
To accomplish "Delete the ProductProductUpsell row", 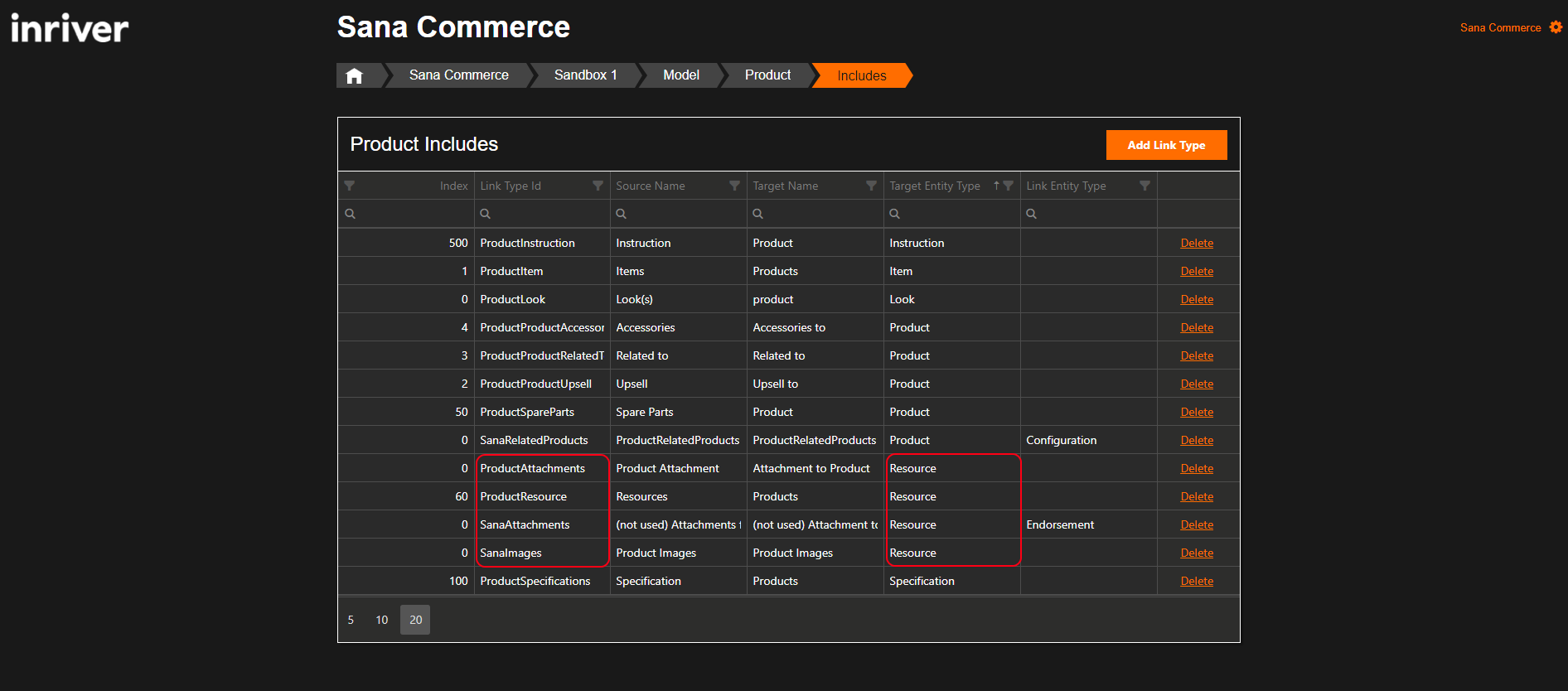I will (x=1197, y=384).
